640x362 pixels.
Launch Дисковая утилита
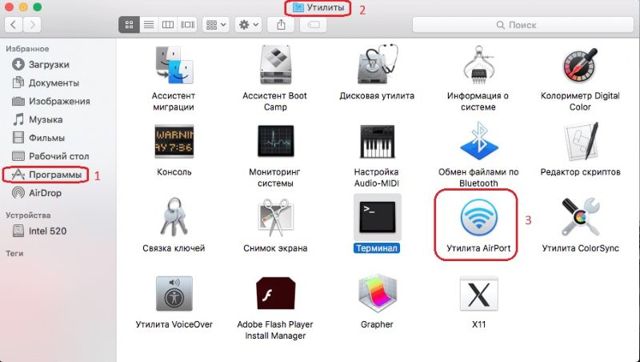coord(377,64)
